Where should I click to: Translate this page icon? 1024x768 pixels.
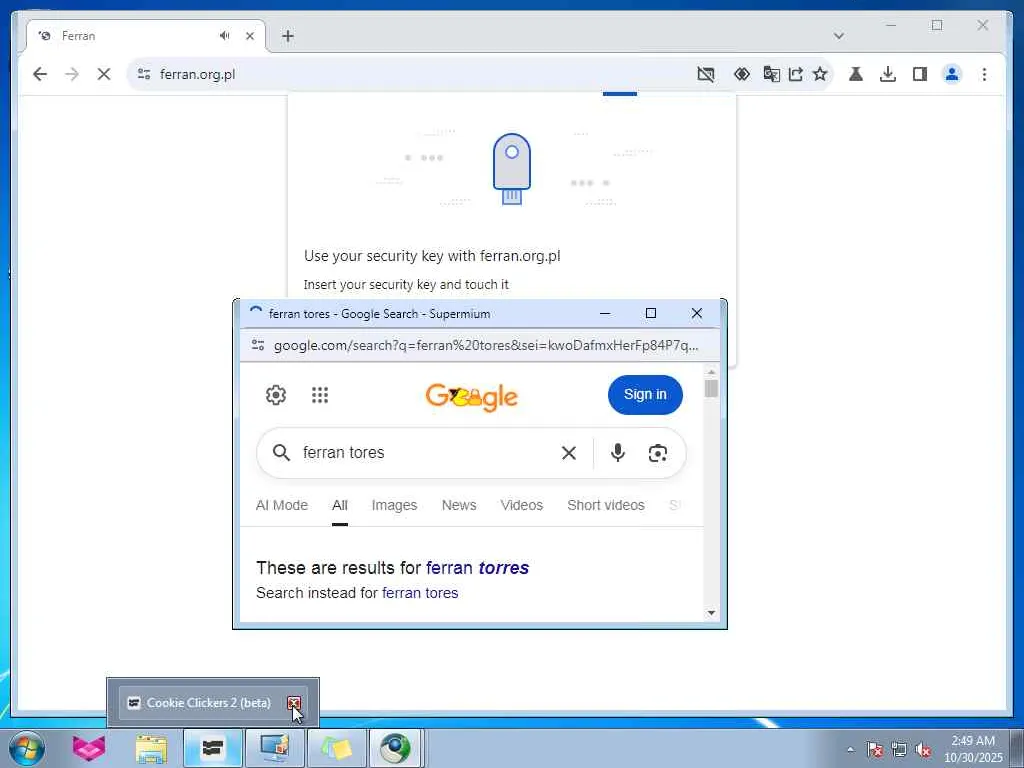[x=771, y=74]
